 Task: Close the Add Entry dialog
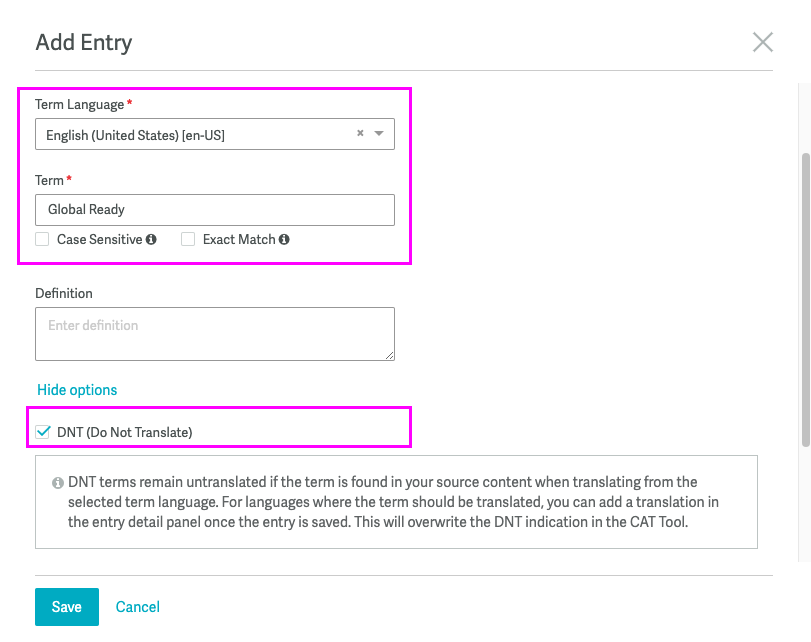pos(763,42)
